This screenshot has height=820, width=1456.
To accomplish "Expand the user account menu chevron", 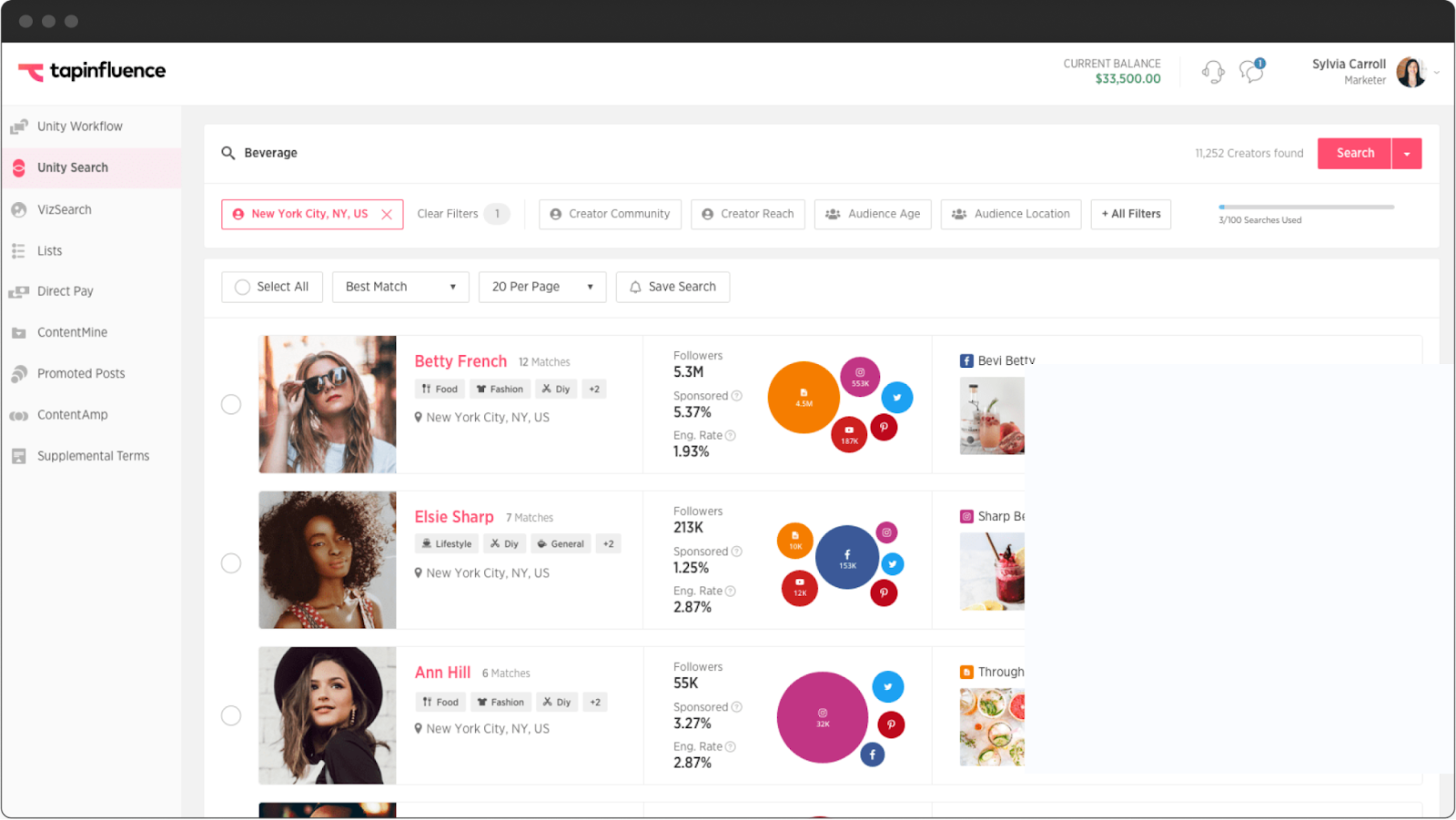I will click(1437, 73).
